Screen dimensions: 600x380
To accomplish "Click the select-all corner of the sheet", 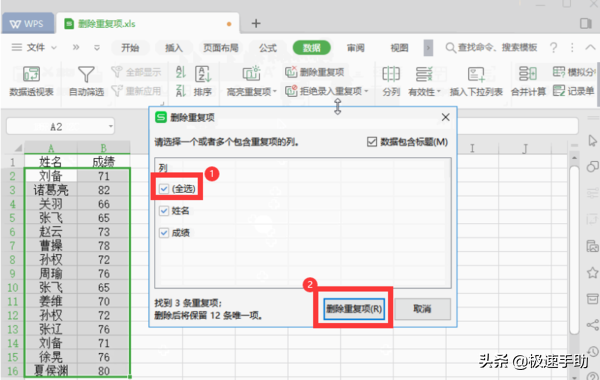I will pyautogui.click(x=17, y=148).
